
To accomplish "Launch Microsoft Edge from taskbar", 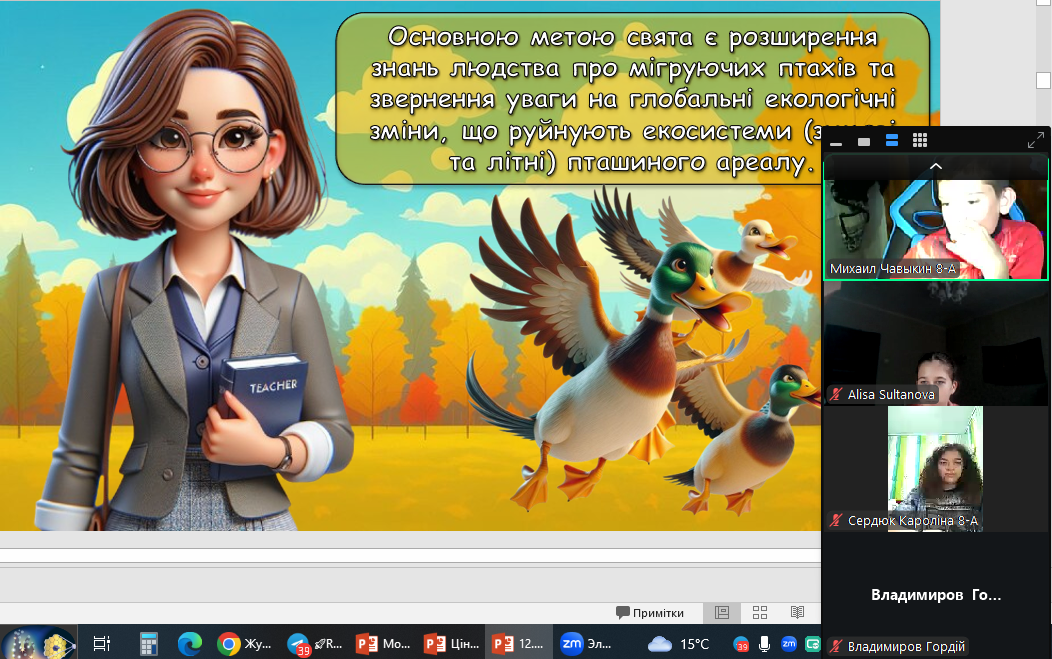I will [189, 643].
